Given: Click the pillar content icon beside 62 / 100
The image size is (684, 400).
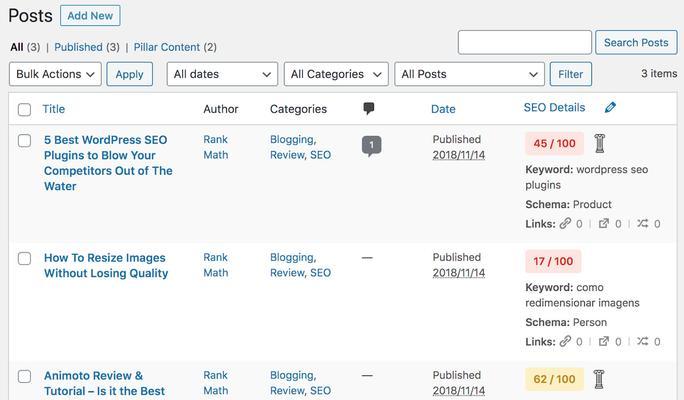Looking at the screenshot, I should [x=599, y=379].
